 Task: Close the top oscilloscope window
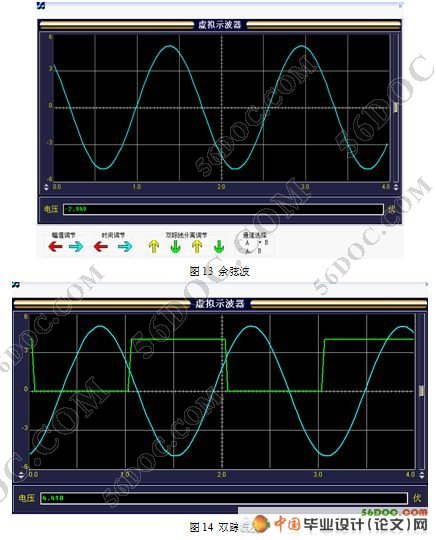point(400,6)
